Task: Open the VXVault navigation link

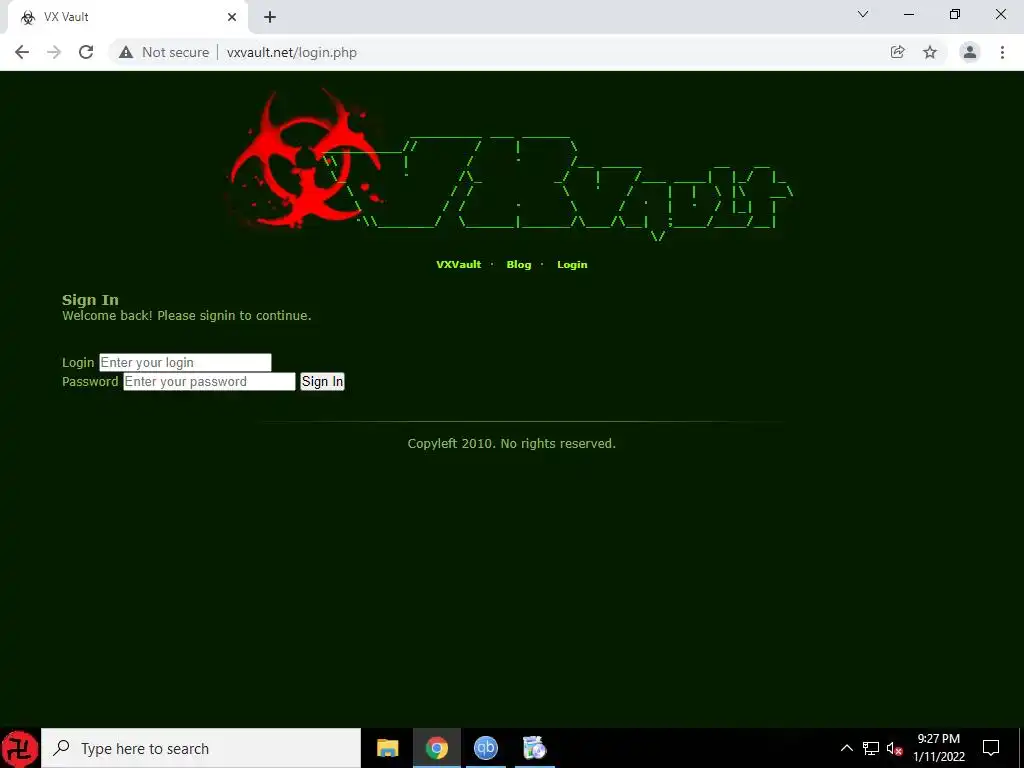Action: [x=458, y=264]
